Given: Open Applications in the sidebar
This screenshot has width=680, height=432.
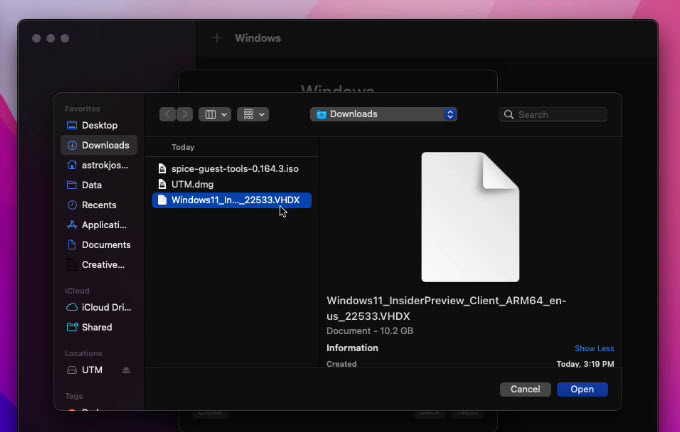Looking at the screenshot, I should coord(99,225).
